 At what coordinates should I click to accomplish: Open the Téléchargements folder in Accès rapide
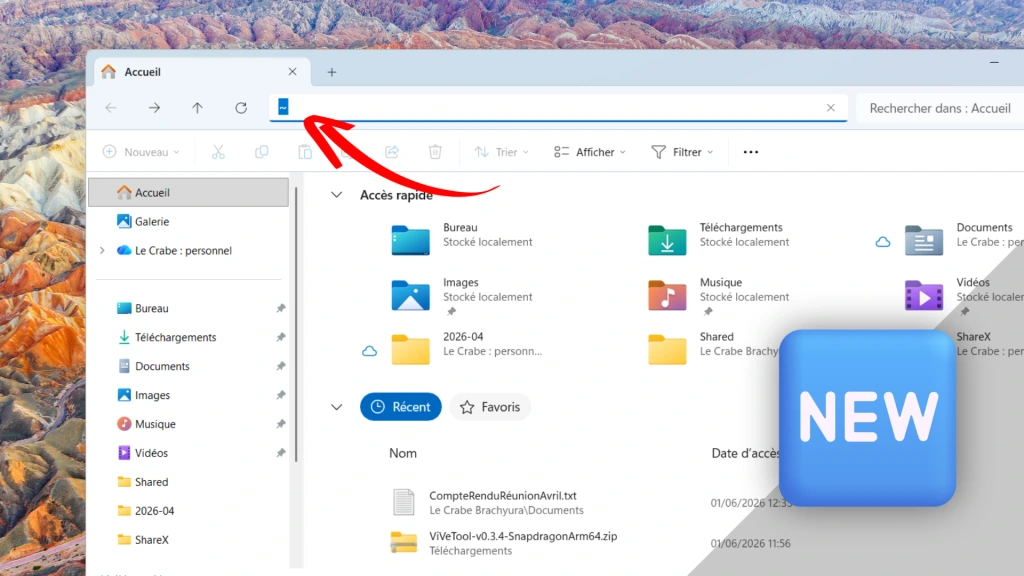point(718,238)
